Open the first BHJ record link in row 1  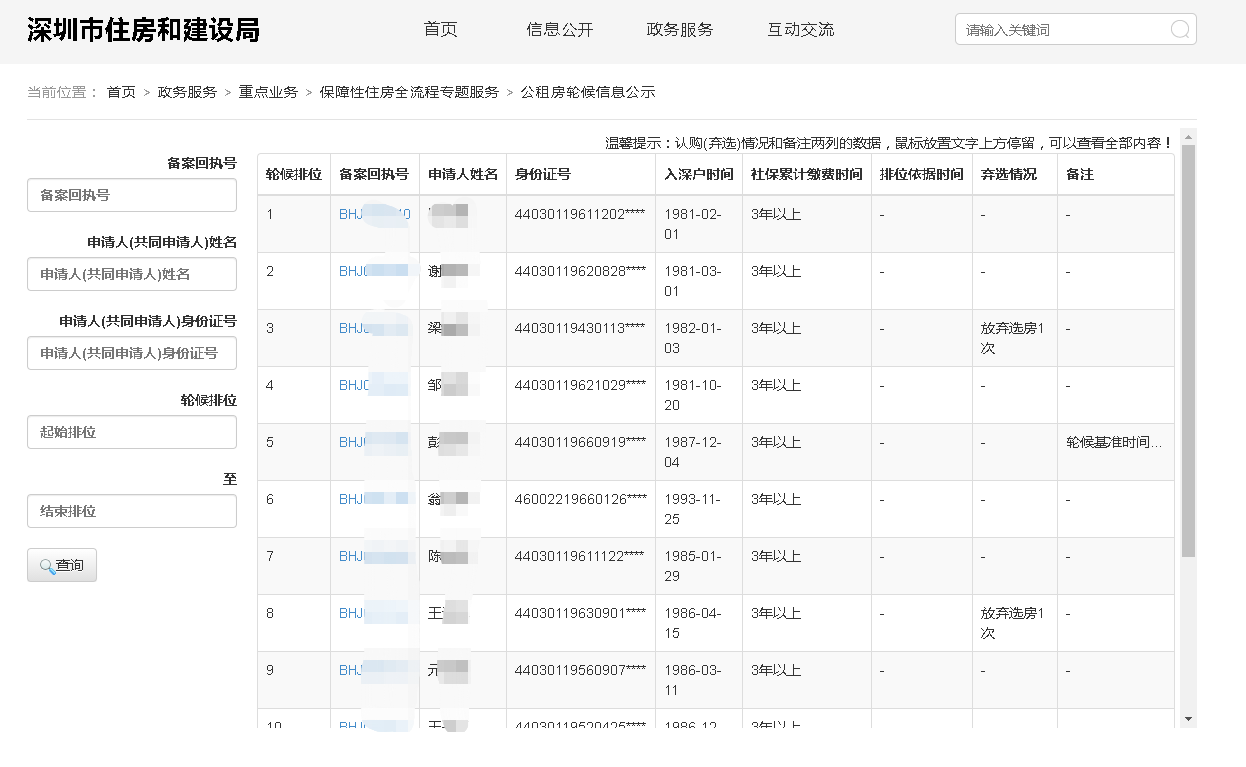373,213
